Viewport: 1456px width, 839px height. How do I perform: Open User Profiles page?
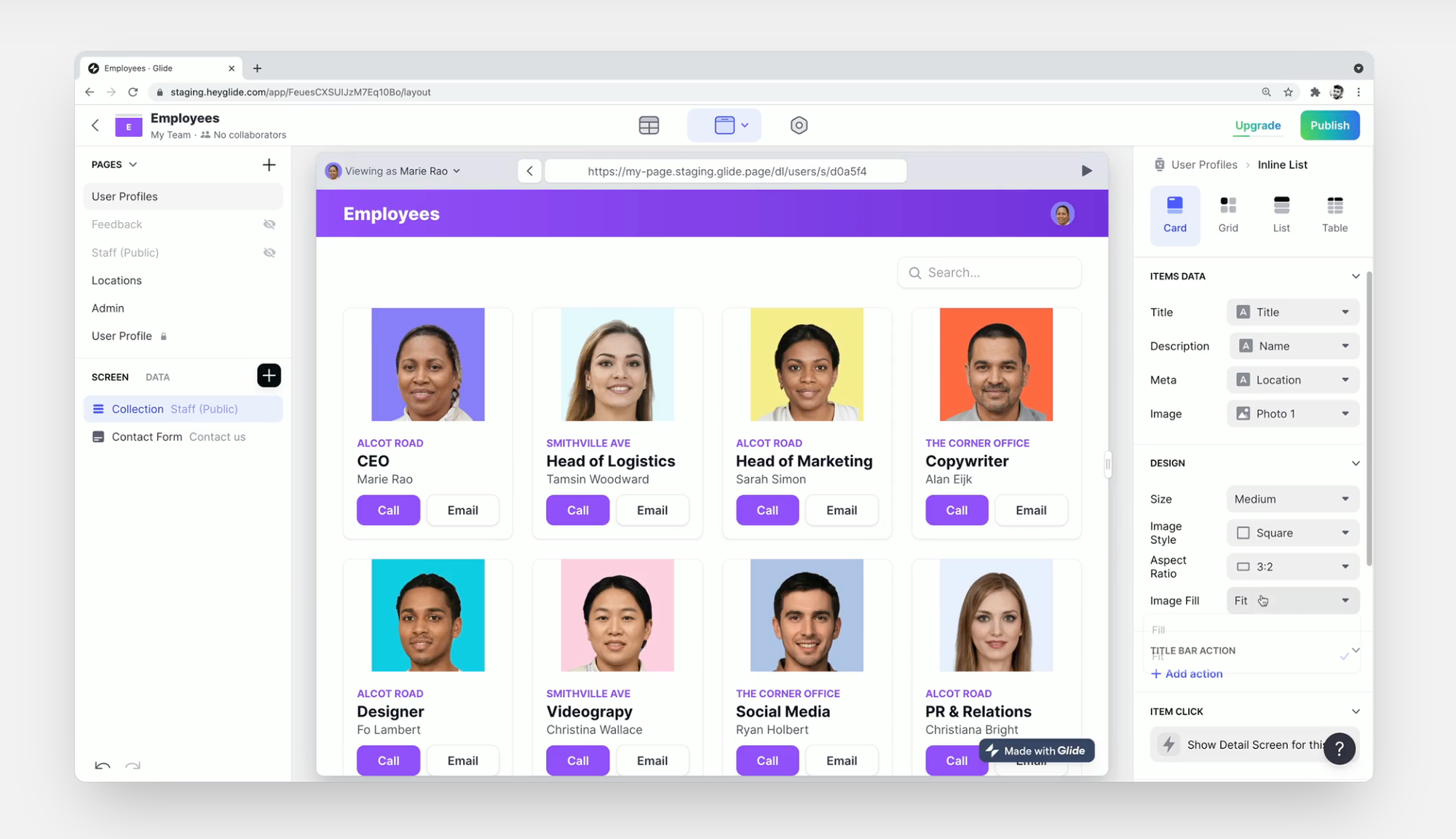point(123,196)
